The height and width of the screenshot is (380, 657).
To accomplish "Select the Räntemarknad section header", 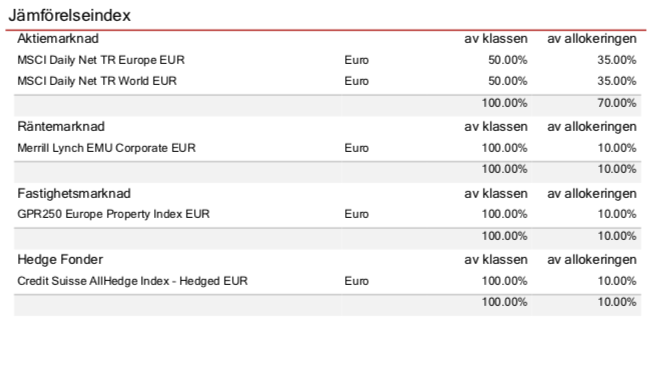I will pos(61,127).
